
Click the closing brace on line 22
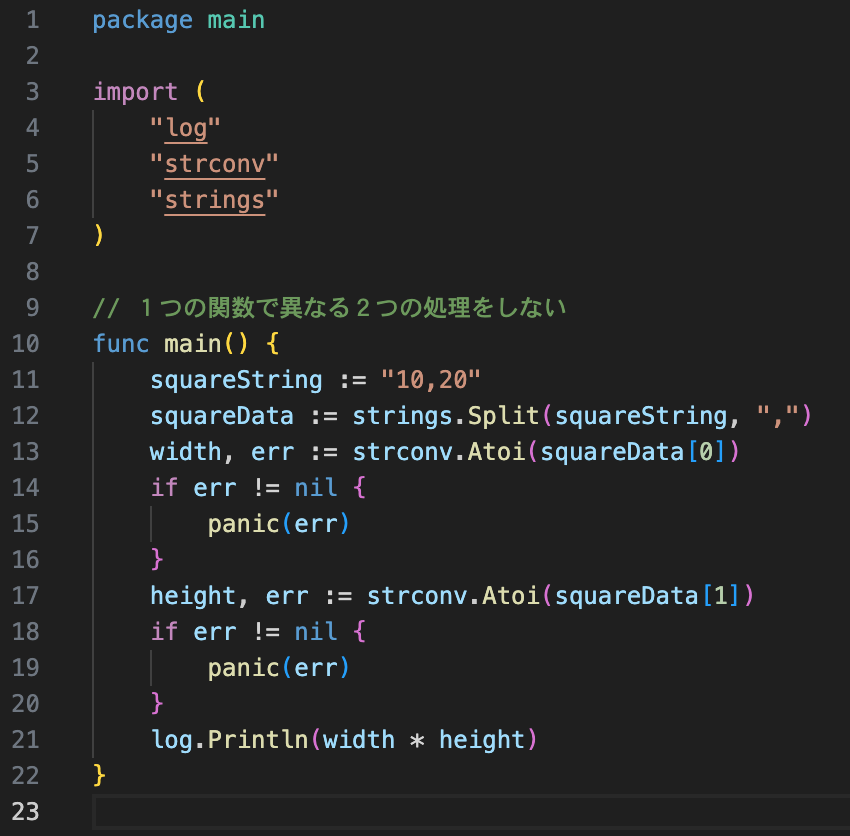tap(99, 776)
